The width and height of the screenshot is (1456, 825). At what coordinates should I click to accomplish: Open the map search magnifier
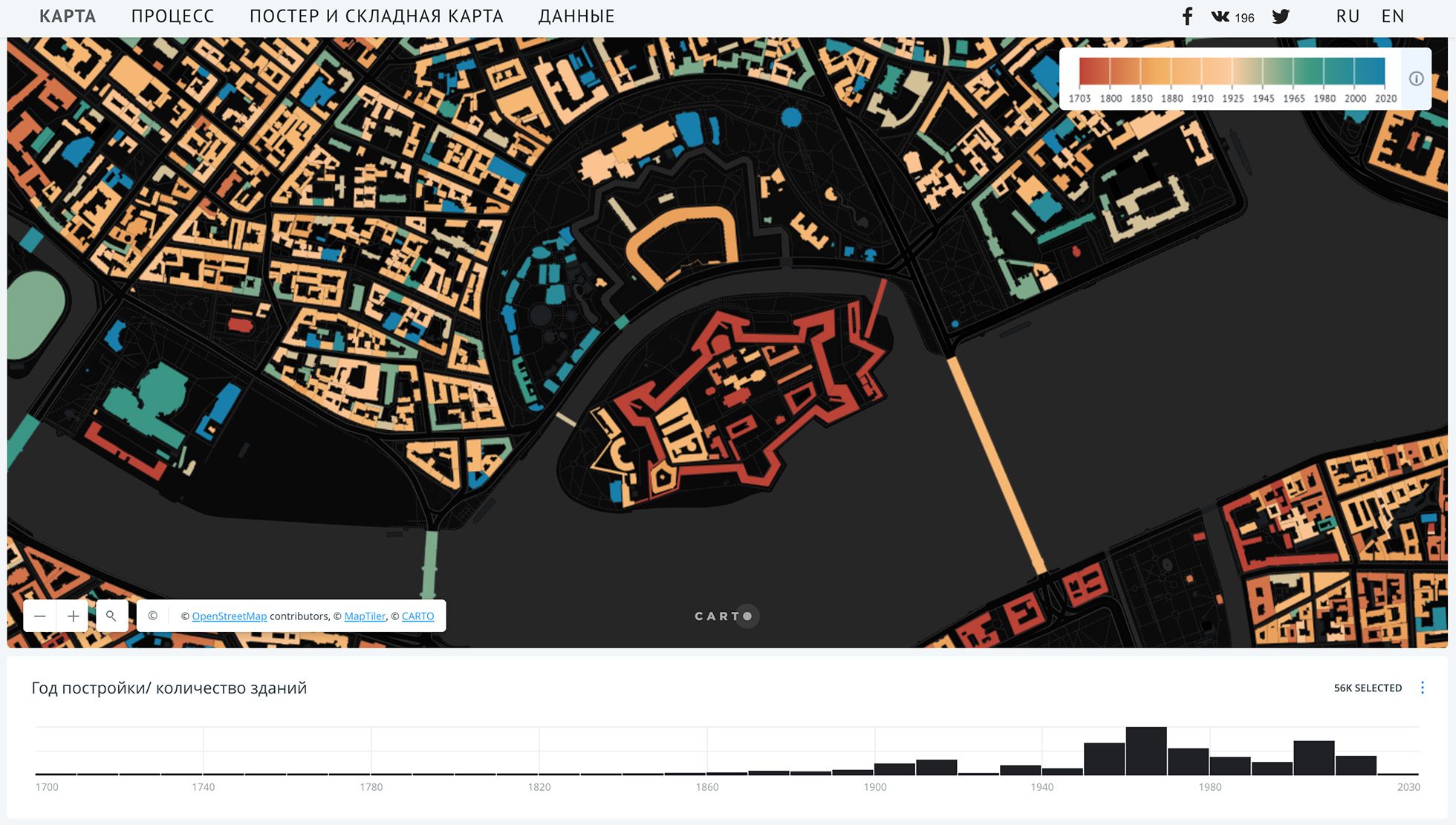tap(111, 616)
